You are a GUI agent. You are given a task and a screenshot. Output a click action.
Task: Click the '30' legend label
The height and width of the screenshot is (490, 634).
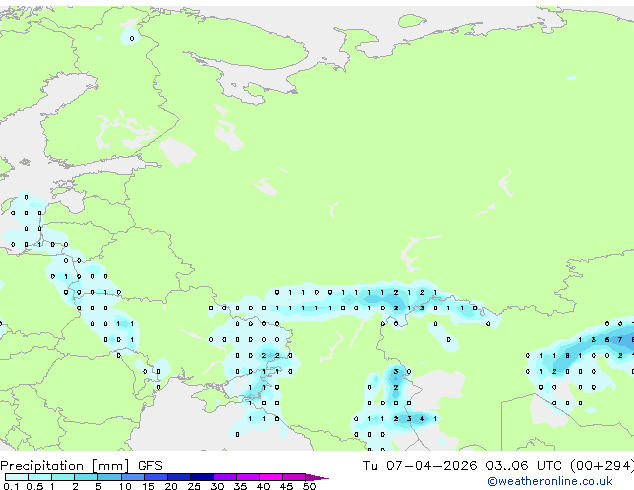coord(217,486)
